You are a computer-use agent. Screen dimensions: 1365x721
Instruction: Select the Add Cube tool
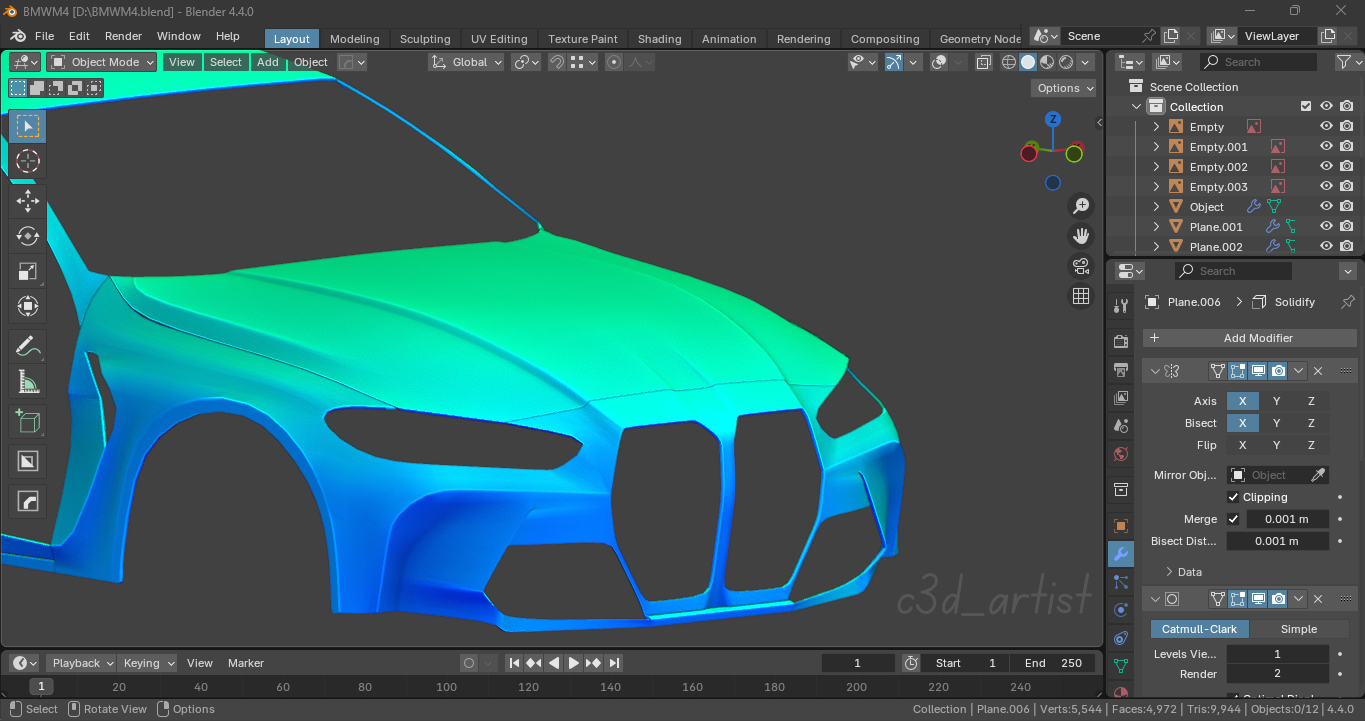(28, 421)
